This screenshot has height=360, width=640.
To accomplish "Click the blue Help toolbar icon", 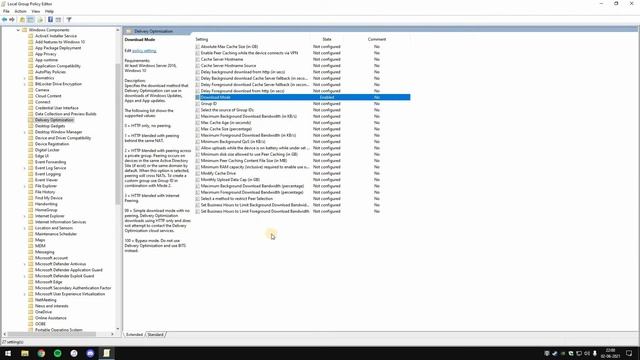I will [50, 20].
